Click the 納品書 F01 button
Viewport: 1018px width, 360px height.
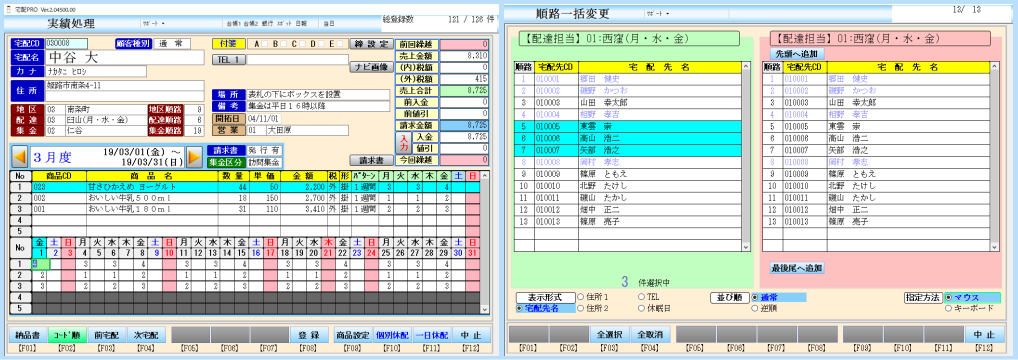pyautogui.click(x=28, y=335)
